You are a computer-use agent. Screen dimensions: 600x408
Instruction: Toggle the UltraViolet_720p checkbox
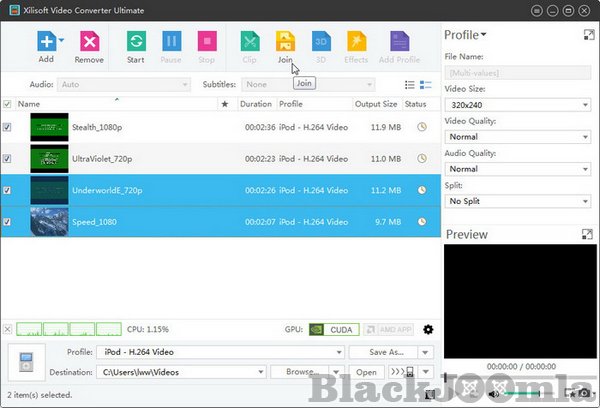pos(8,158)
